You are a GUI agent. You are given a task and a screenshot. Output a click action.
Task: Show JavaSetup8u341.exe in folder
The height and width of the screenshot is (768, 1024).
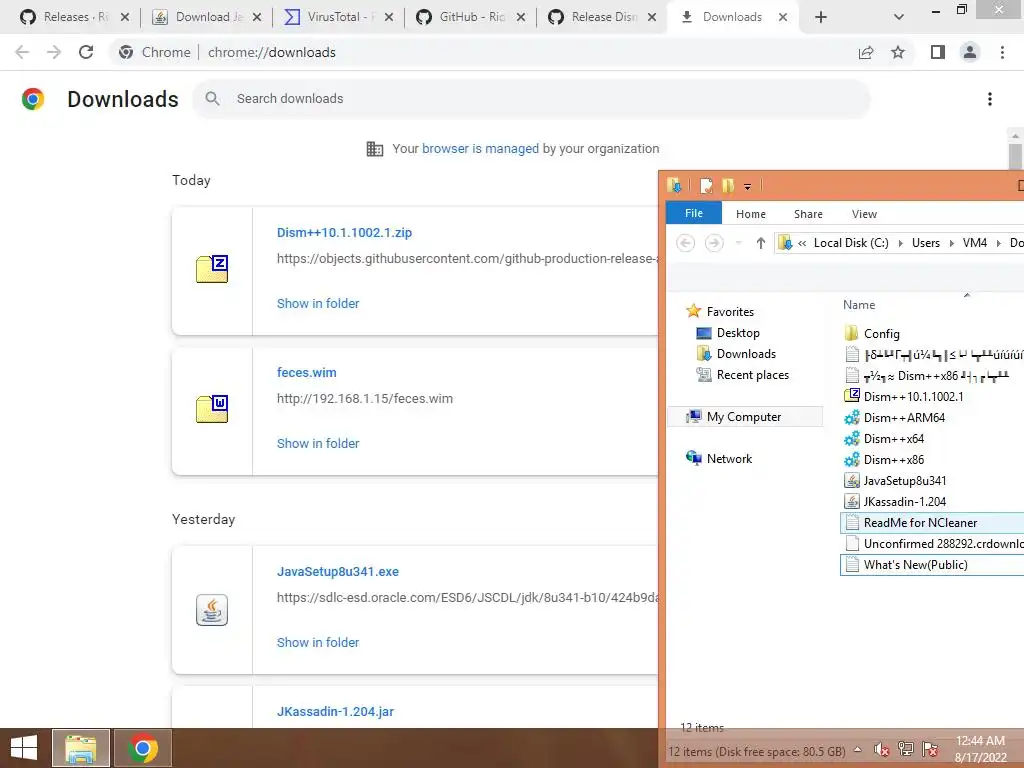point(318,643)
